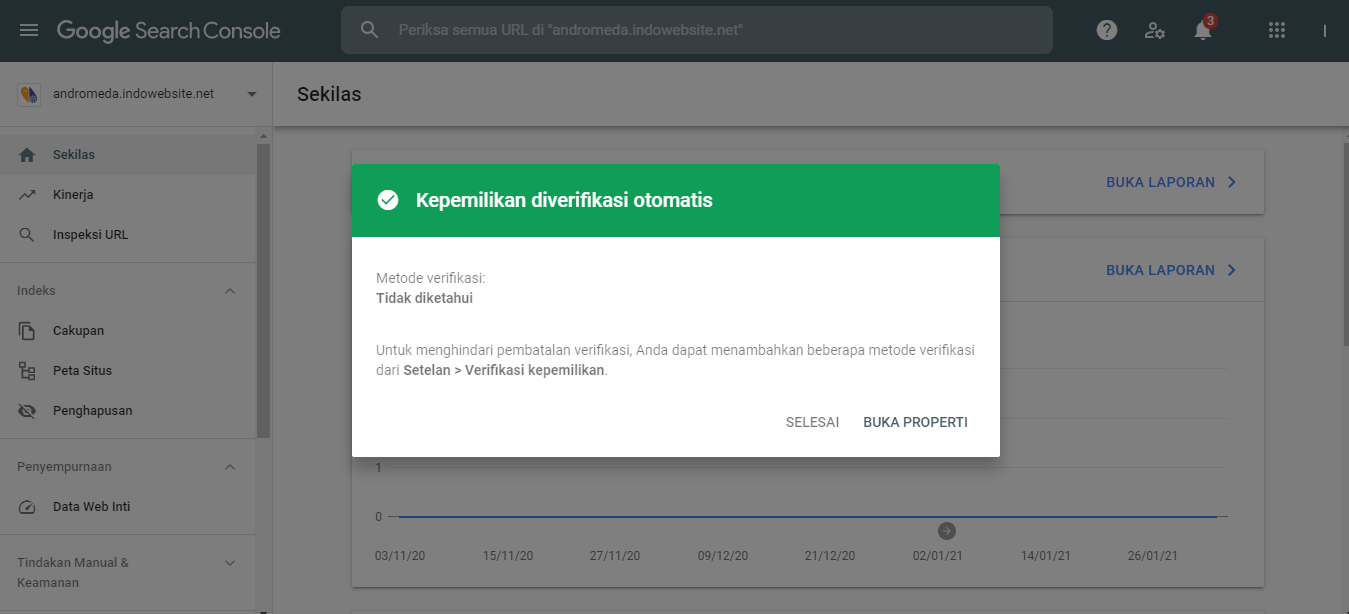Click BUKA PROPERTI in the verification dialog
Image resolution: width=1349 pixels, height=614 pixels.
[915, 421]
